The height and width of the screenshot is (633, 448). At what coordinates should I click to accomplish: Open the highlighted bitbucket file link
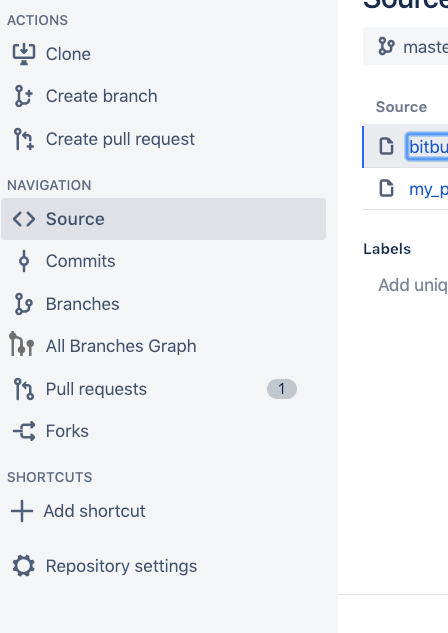pyautogui.click(x=427, y=147)
